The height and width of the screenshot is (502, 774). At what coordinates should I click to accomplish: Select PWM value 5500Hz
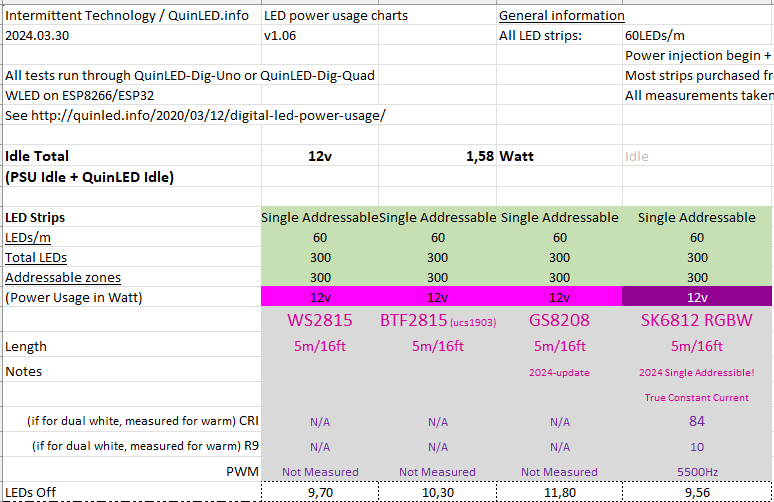697,472
